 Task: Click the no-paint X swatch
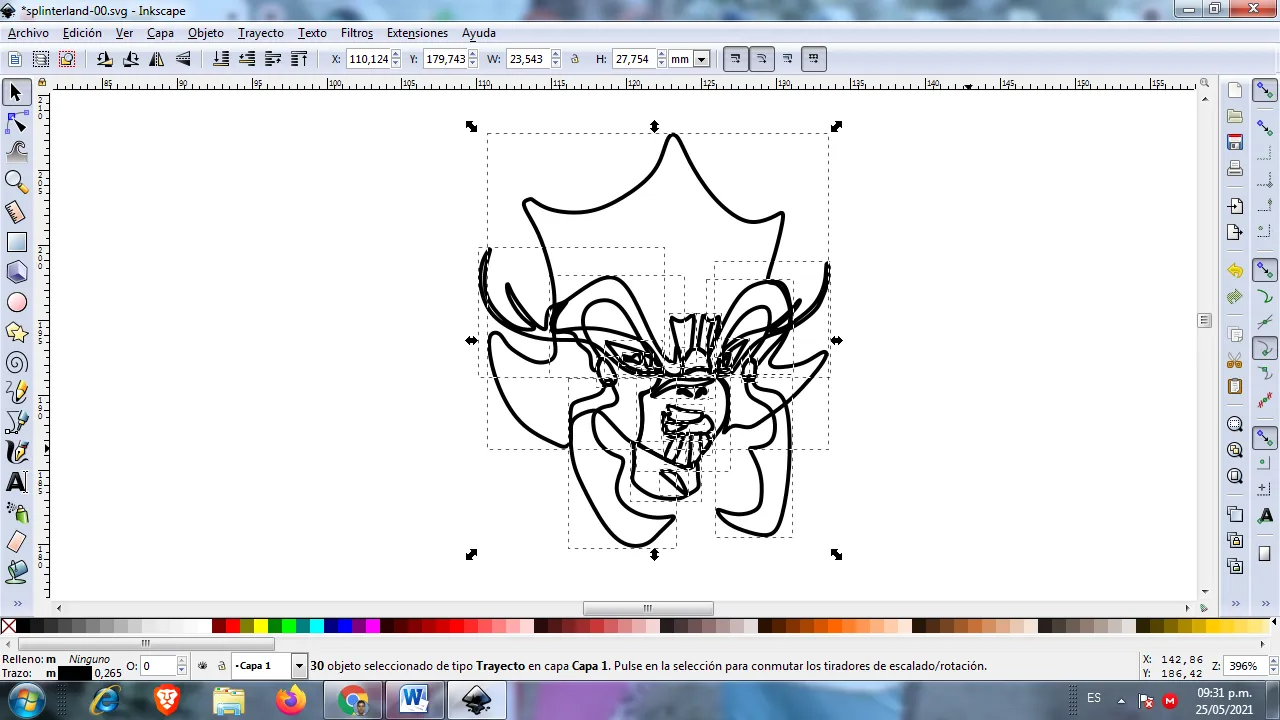point(9,627)
